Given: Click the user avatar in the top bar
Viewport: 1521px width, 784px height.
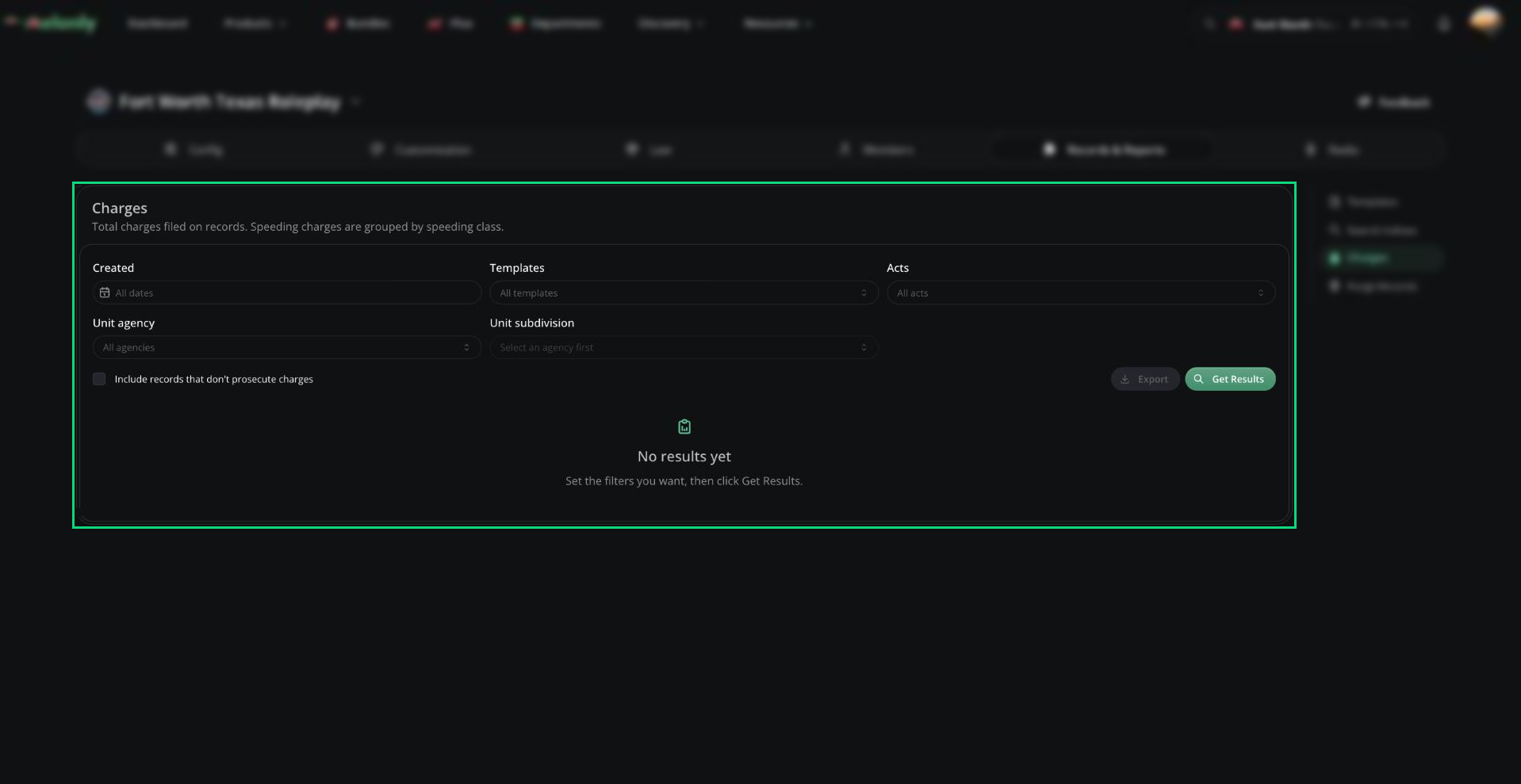Looking at the screenshot, I should pyautogui.click(x=1485, y=21).
